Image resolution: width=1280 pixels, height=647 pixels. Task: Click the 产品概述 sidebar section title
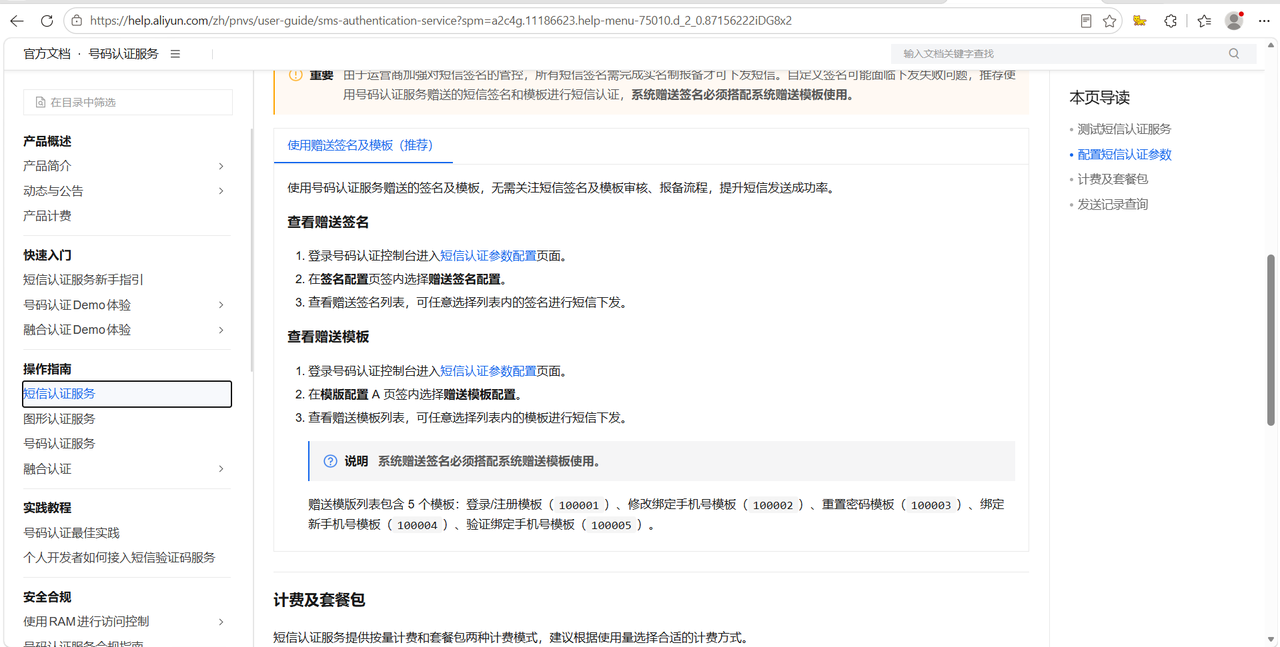pyautogui.click(x=47, y=141)
